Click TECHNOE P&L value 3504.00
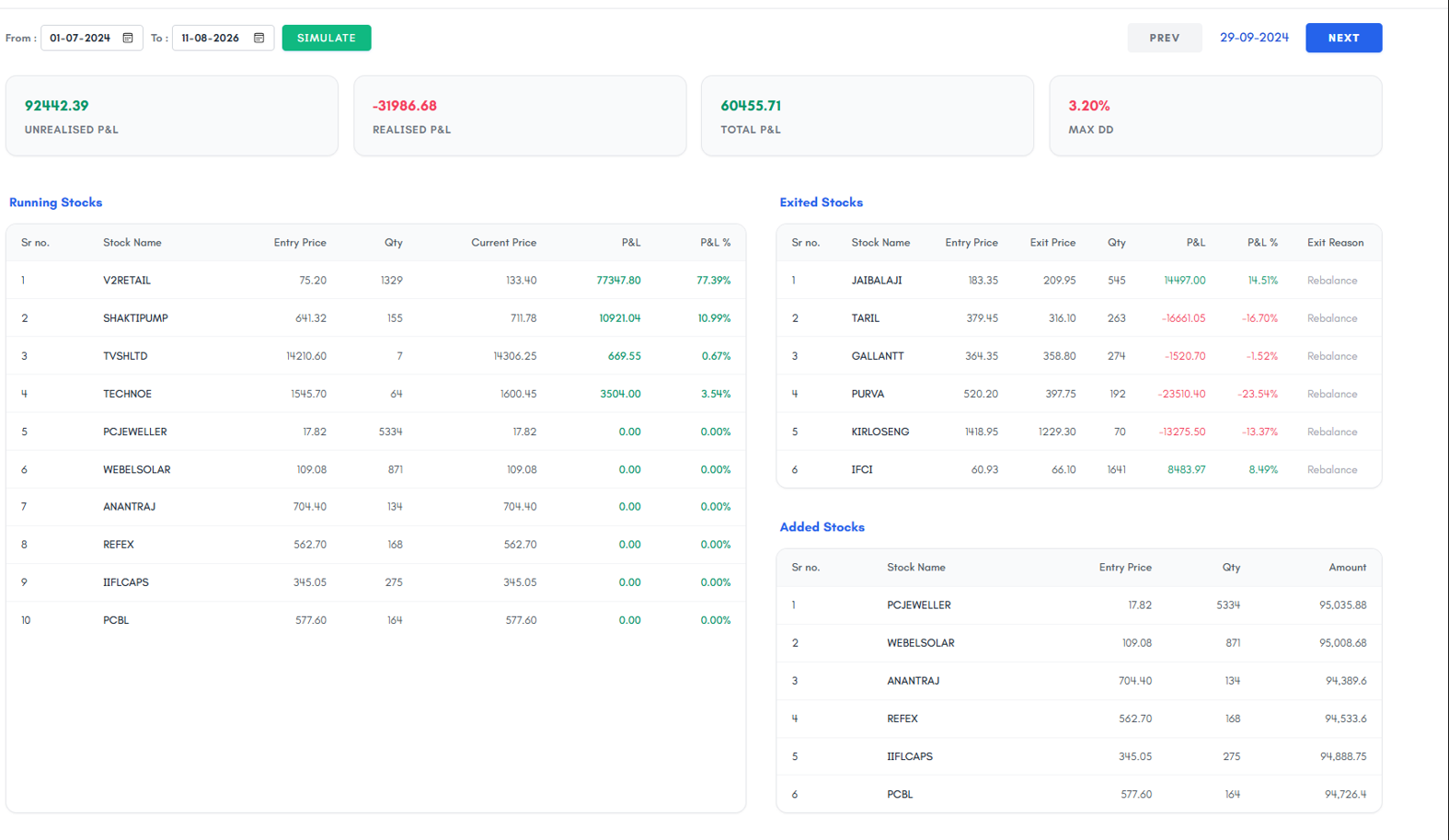Viewport: 1449px width, 840px height. point(620,394)
